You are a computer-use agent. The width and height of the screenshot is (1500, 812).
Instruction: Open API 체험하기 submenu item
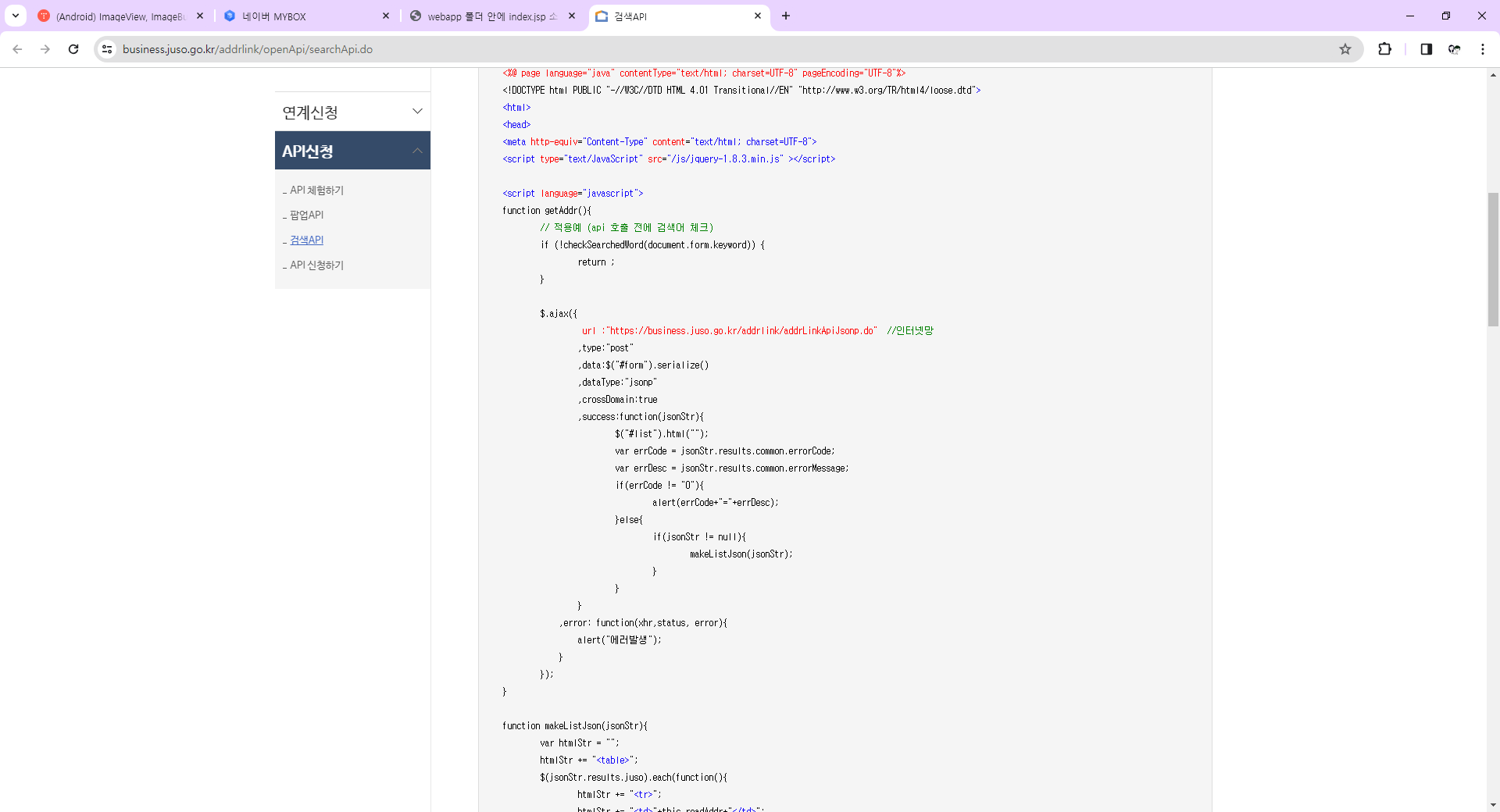point(316,191)
